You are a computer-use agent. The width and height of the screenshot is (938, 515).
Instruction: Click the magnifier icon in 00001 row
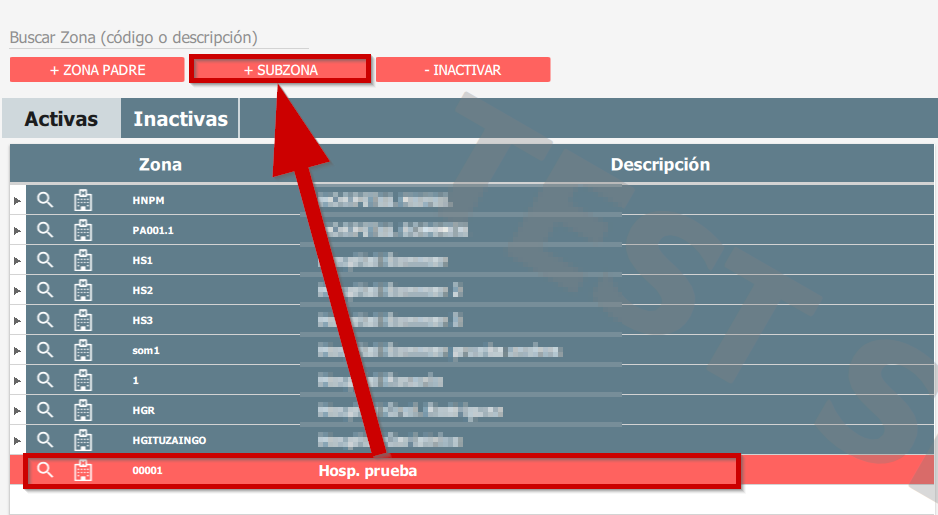click(44, 470)
